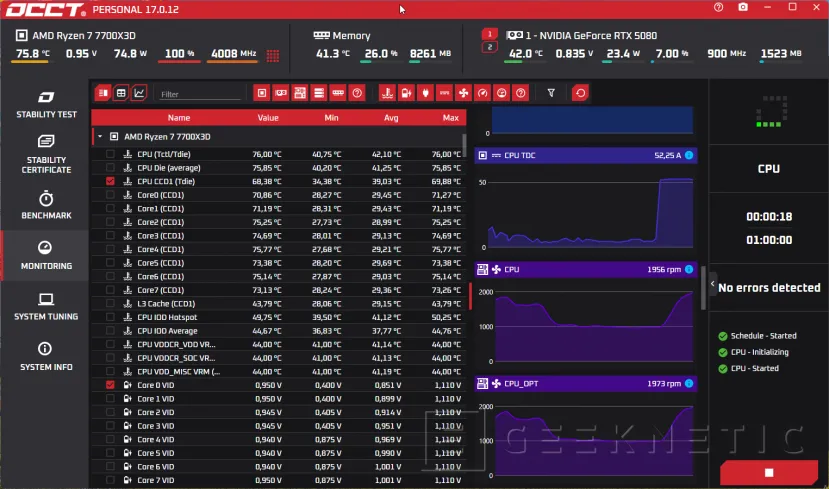Switch to graph-only view mode
The height and width of the screenshot is (489, 829).
(x=139, y=93)
